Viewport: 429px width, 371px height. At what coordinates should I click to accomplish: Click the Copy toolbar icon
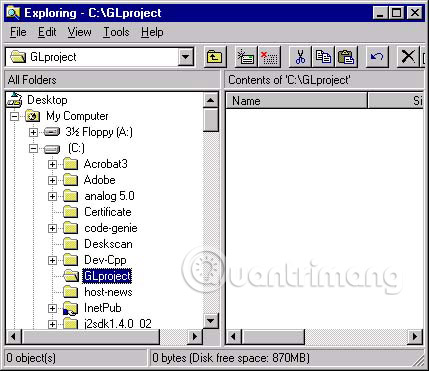[323, 57]
